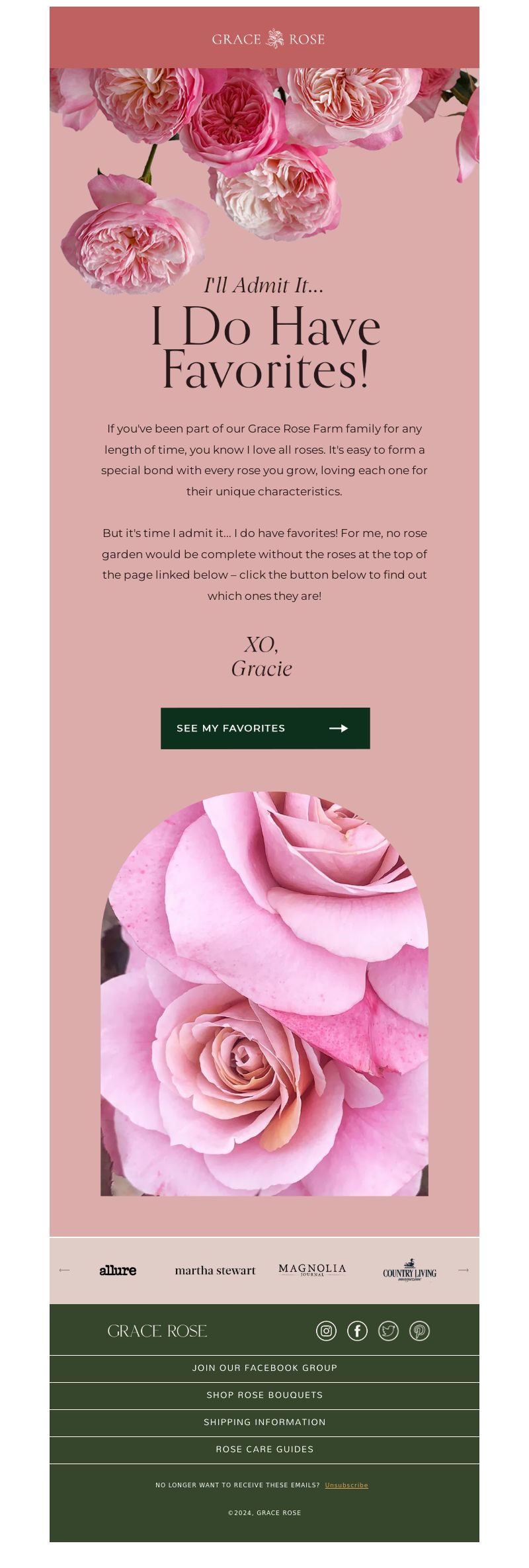
Task: Open the Twitter bird icon
Action: pyautogui.click(x=388, y=1331)
